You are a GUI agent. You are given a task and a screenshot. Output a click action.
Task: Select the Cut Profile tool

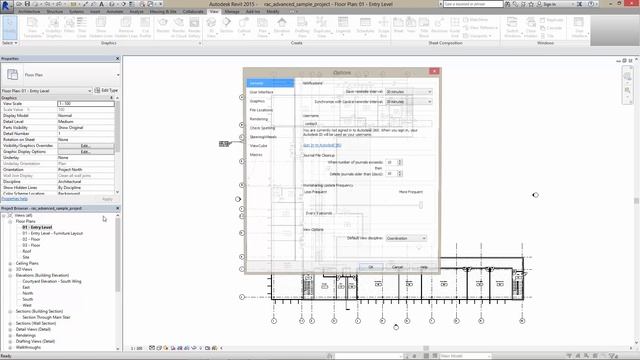coord(145,27)
